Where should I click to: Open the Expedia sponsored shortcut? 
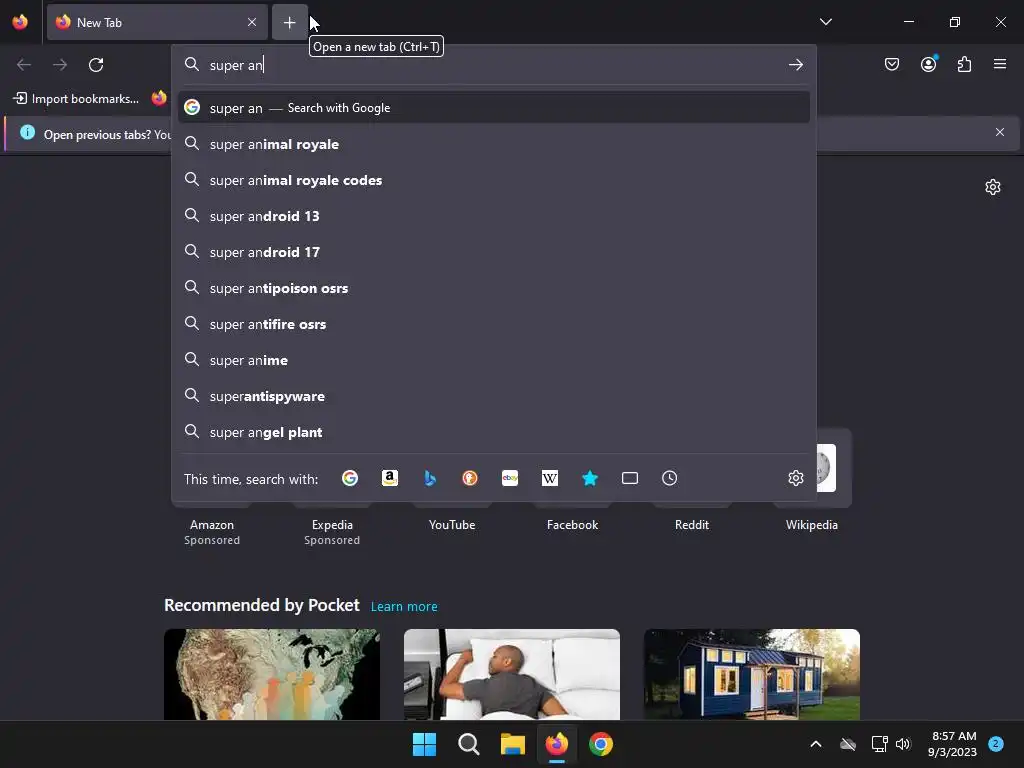click(332, 524)
